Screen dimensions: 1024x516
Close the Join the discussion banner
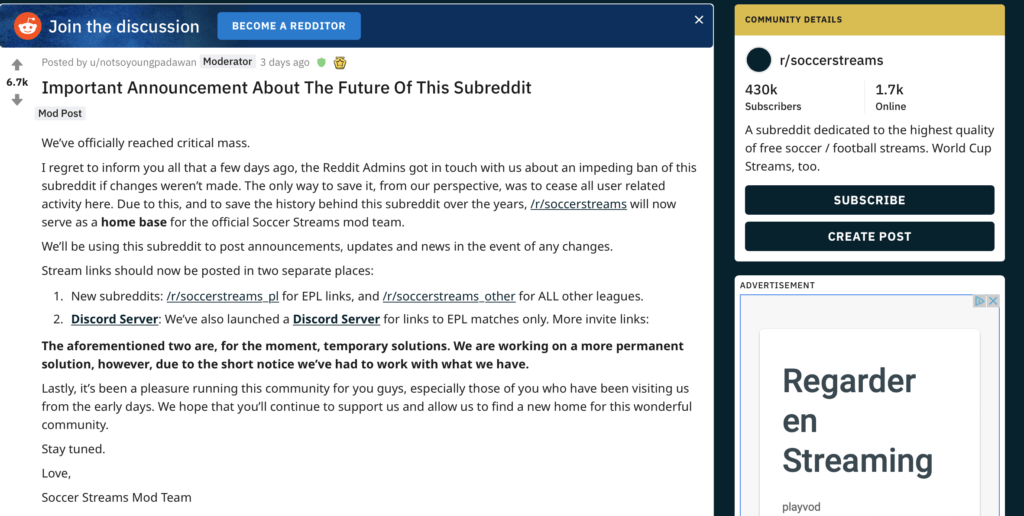(x=699, y=20)
